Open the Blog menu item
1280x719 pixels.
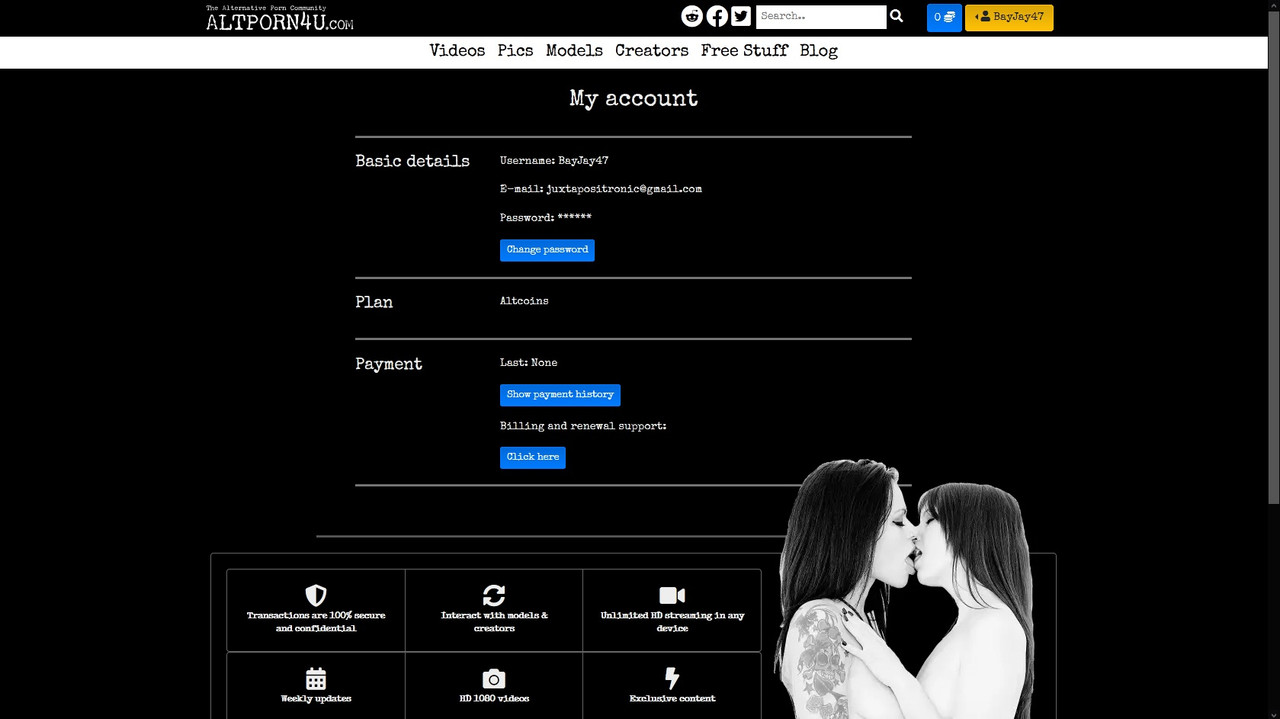(819, 51)
